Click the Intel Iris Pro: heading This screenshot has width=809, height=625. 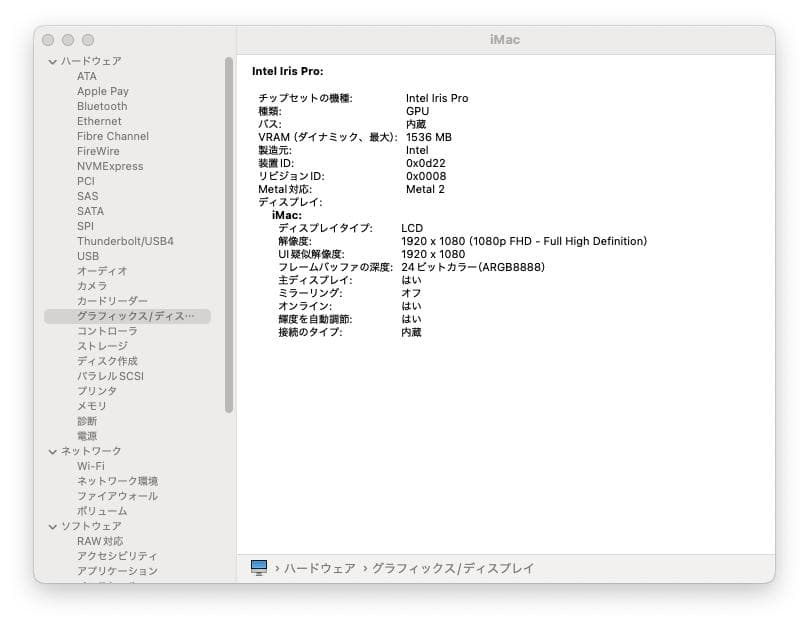click(x=287, y=71)
